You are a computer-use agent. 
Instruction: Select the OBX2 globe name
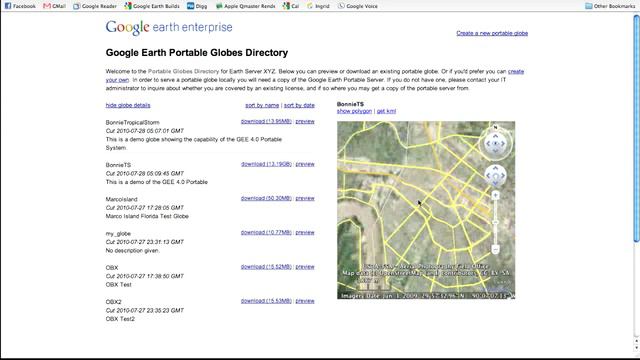(x=113, y=302)
